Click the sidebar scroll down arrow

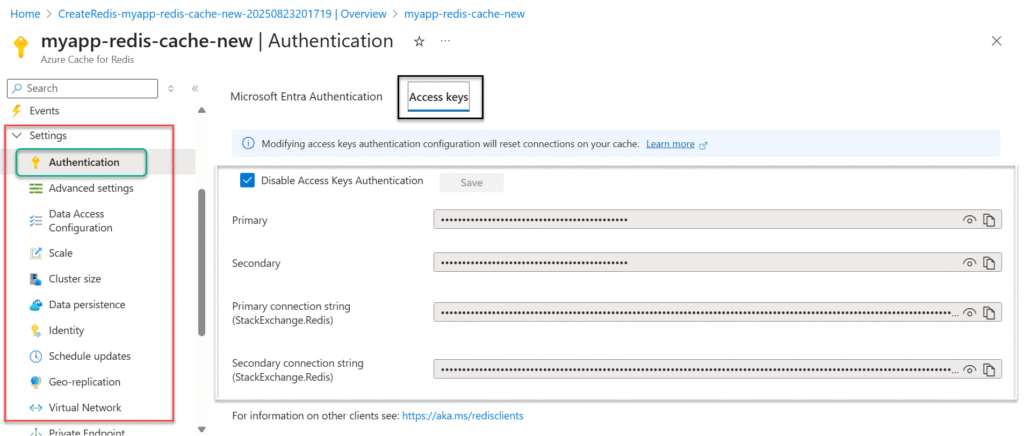pos(202,429)
